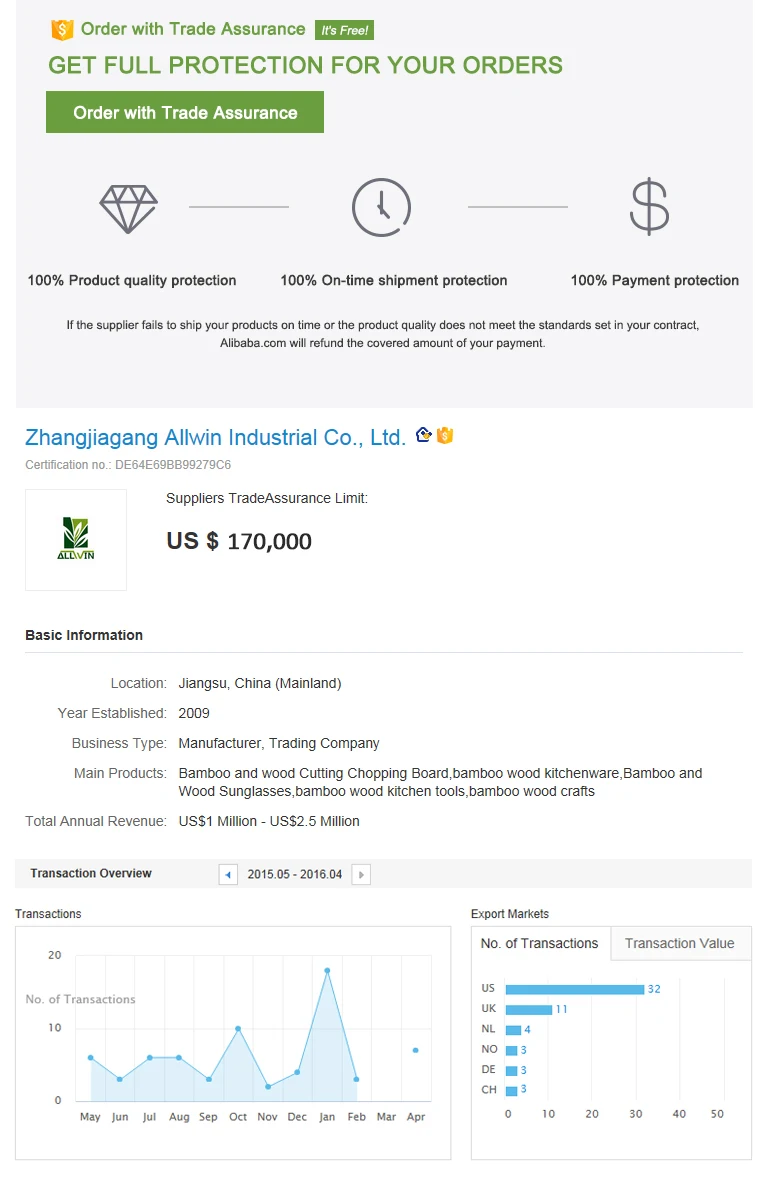Viewport: 770px width, 1187px height.
Task: Go to previous transaction period arrow
Action: pyautogui.click(x=228, y=875)
